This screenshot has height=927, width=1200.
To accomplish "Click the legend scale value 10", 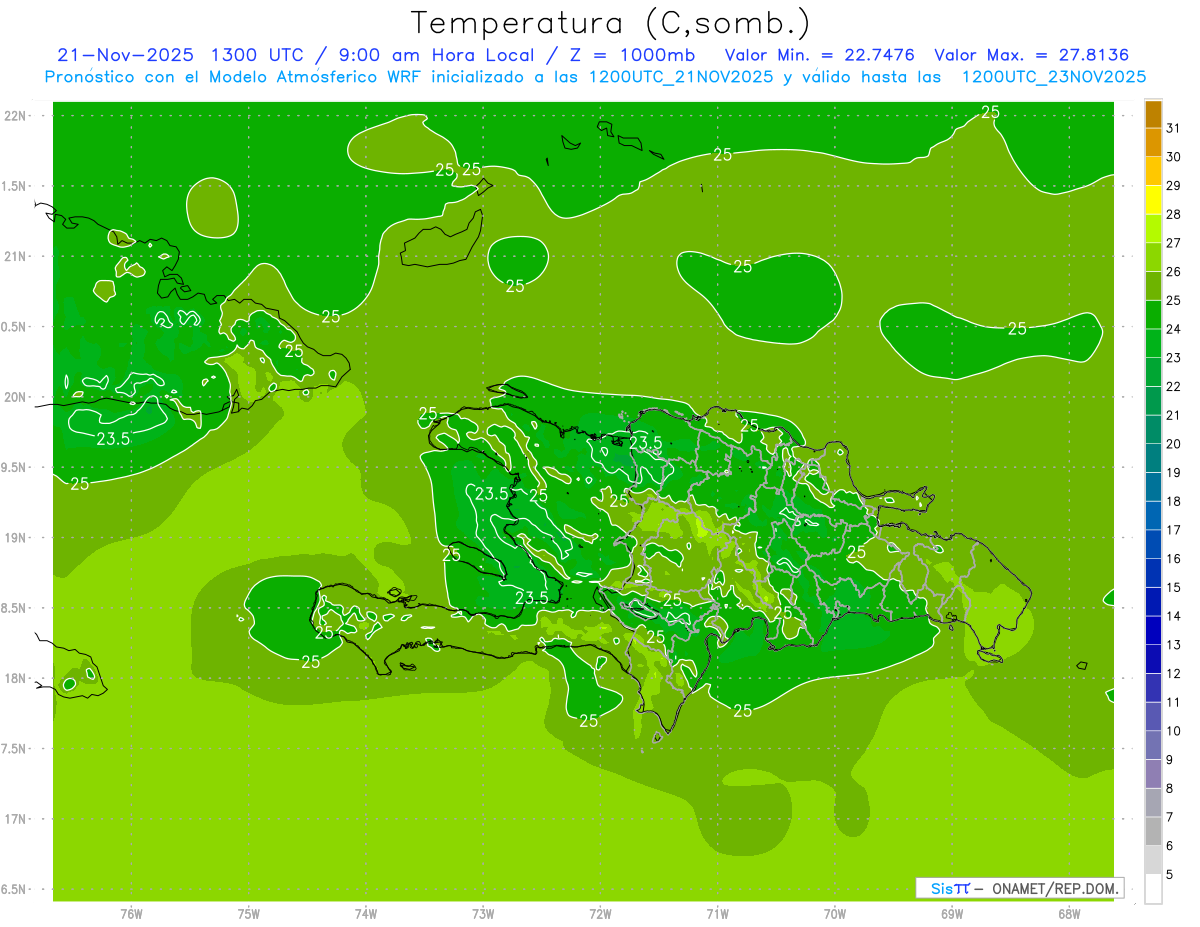I will [1174, 731].
